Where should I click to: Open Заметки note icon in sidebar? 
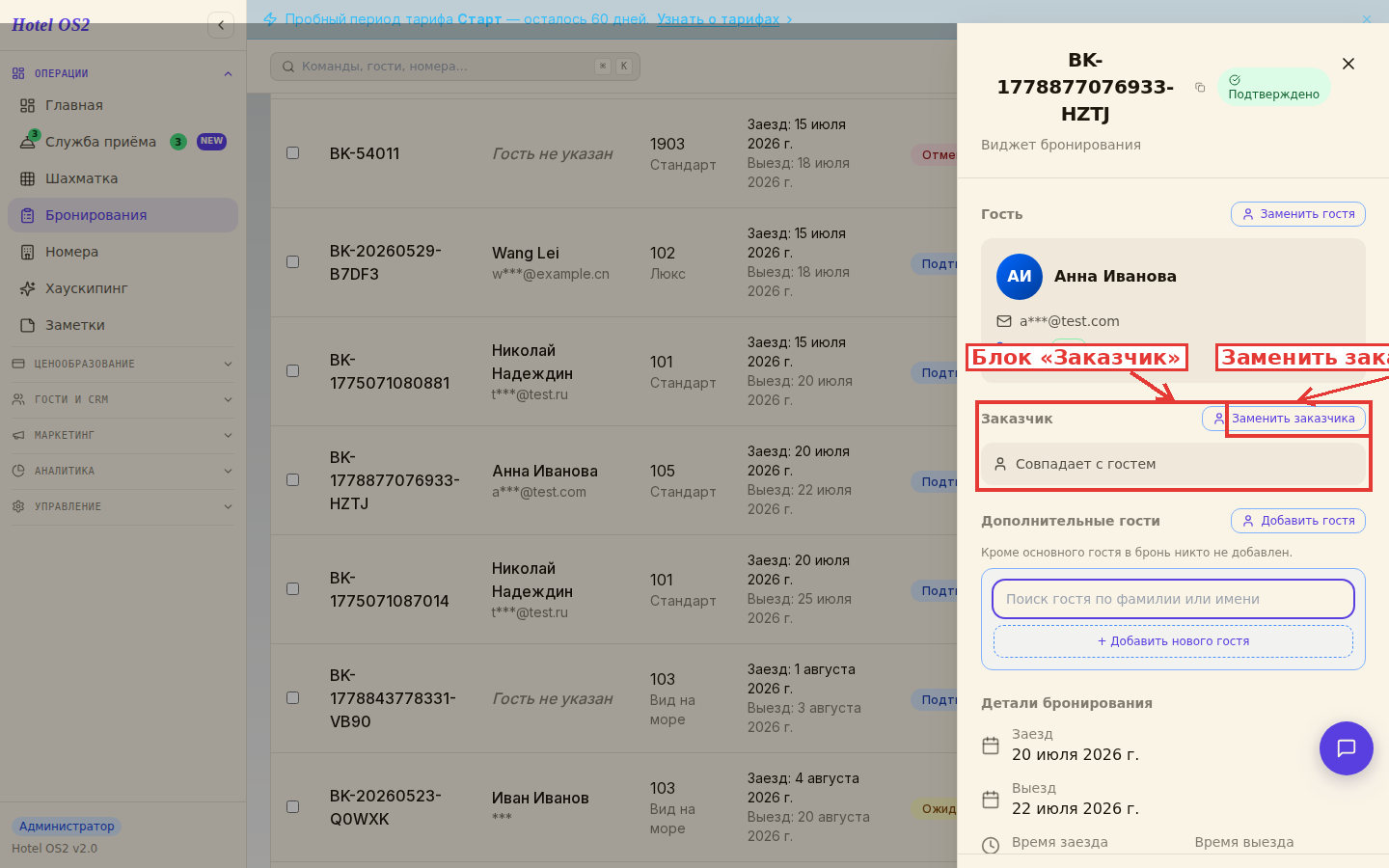tap(27, 325)
